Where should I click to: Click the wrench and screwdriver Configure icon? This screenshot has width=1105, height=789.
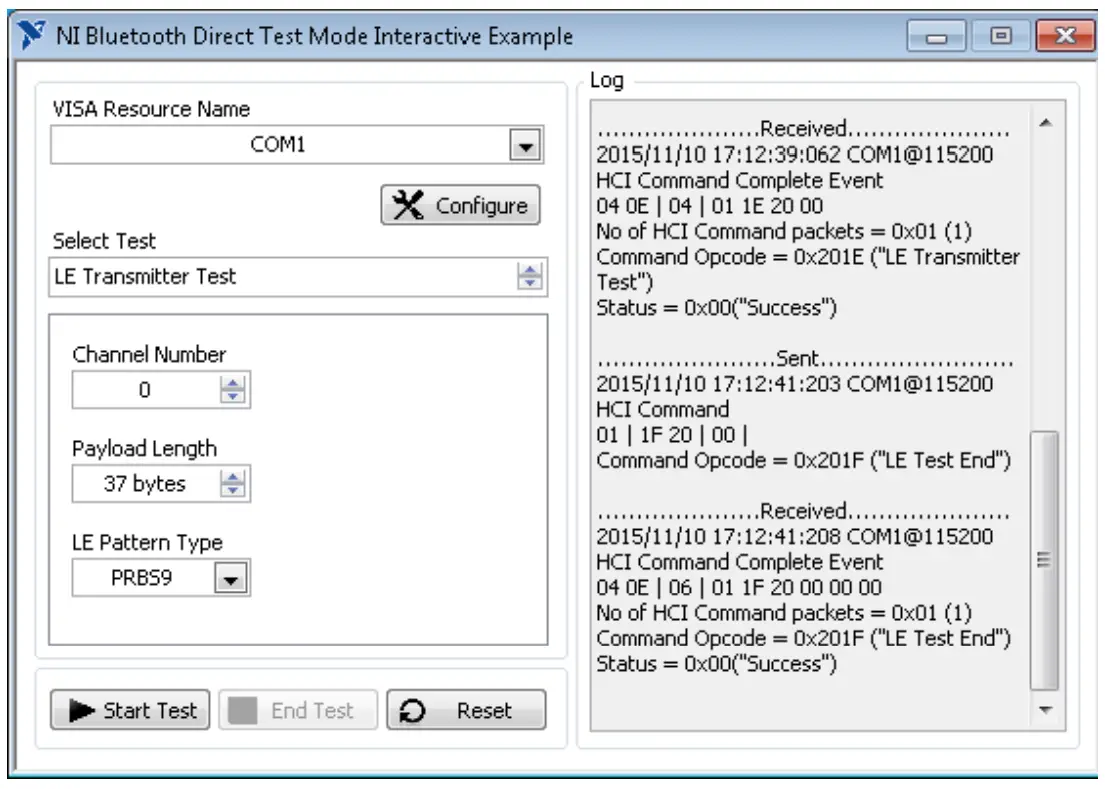click(408, 205)
